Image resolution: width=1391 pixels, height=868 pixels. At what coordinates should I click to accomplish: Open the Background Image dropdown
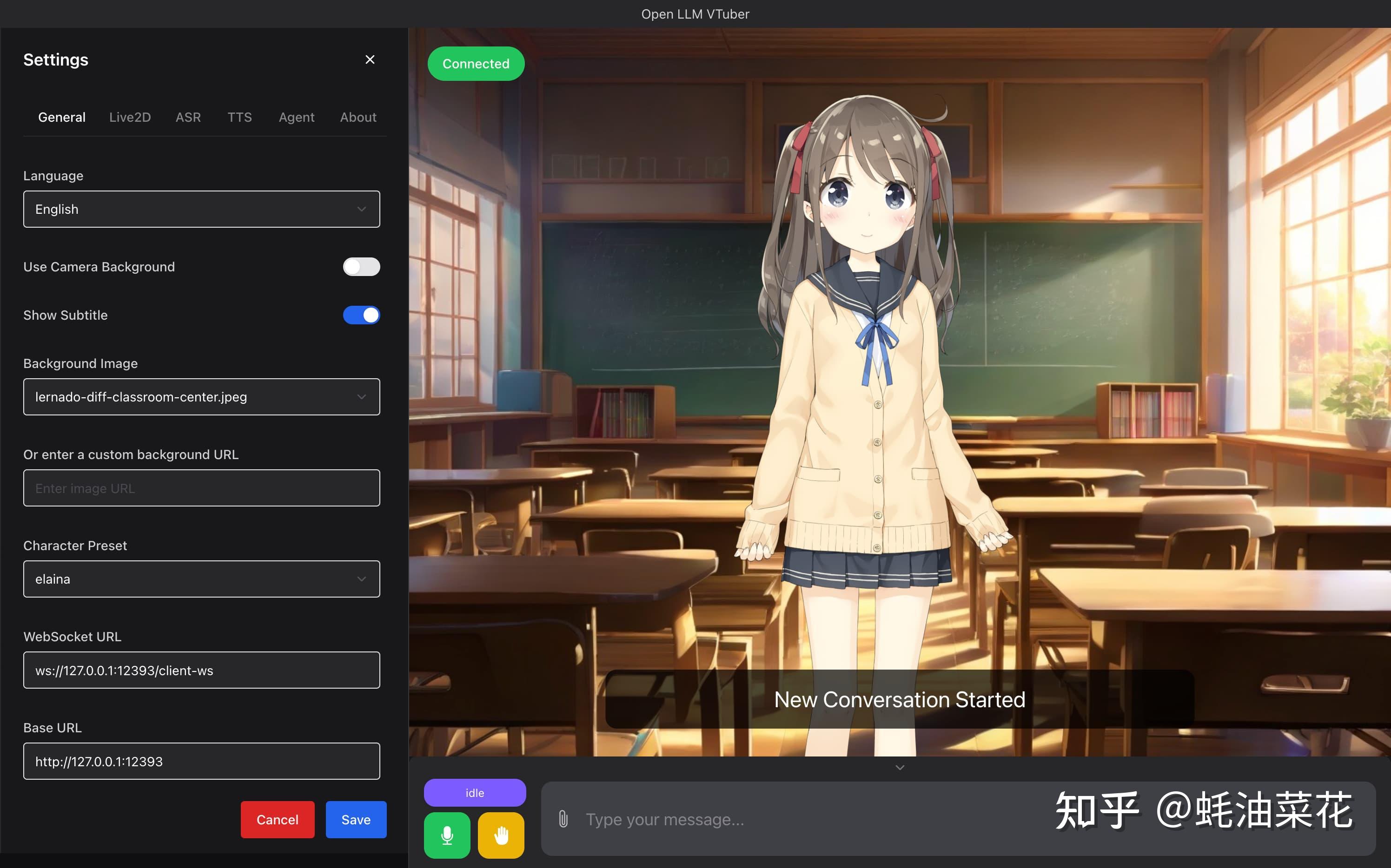pos(202,397)
